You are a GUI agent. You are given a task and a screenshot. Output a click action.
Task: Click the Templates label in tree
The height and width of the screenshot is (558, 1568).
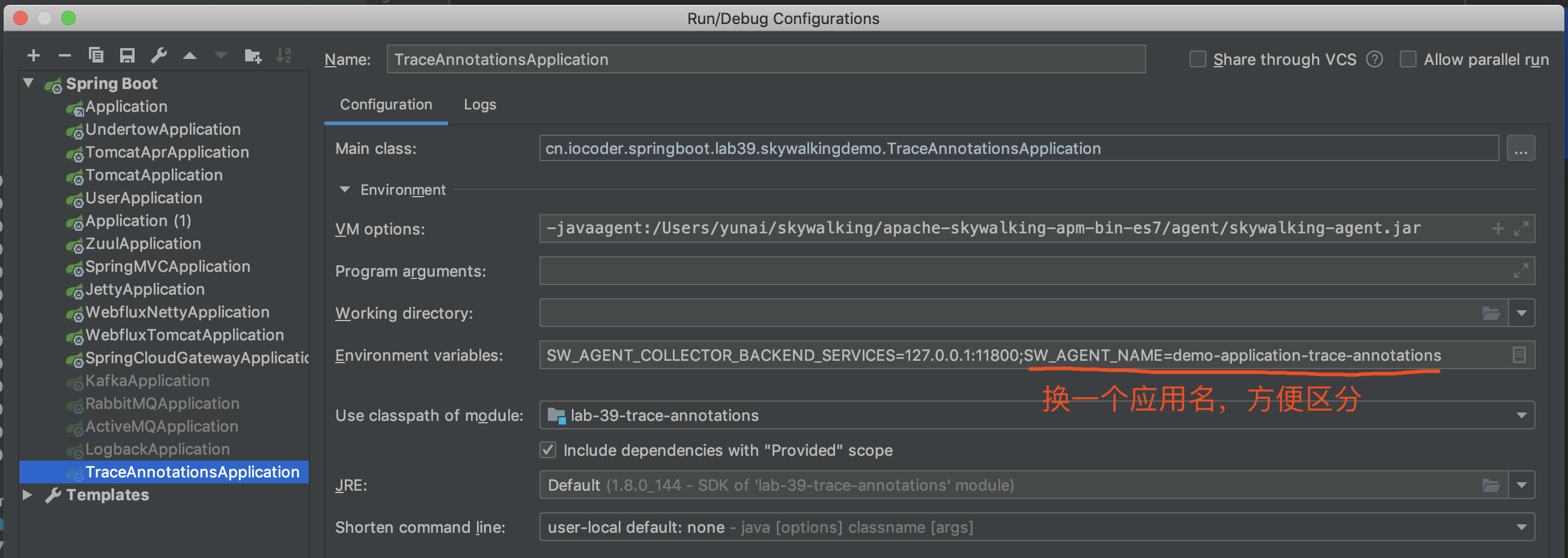tap(107, 495)
